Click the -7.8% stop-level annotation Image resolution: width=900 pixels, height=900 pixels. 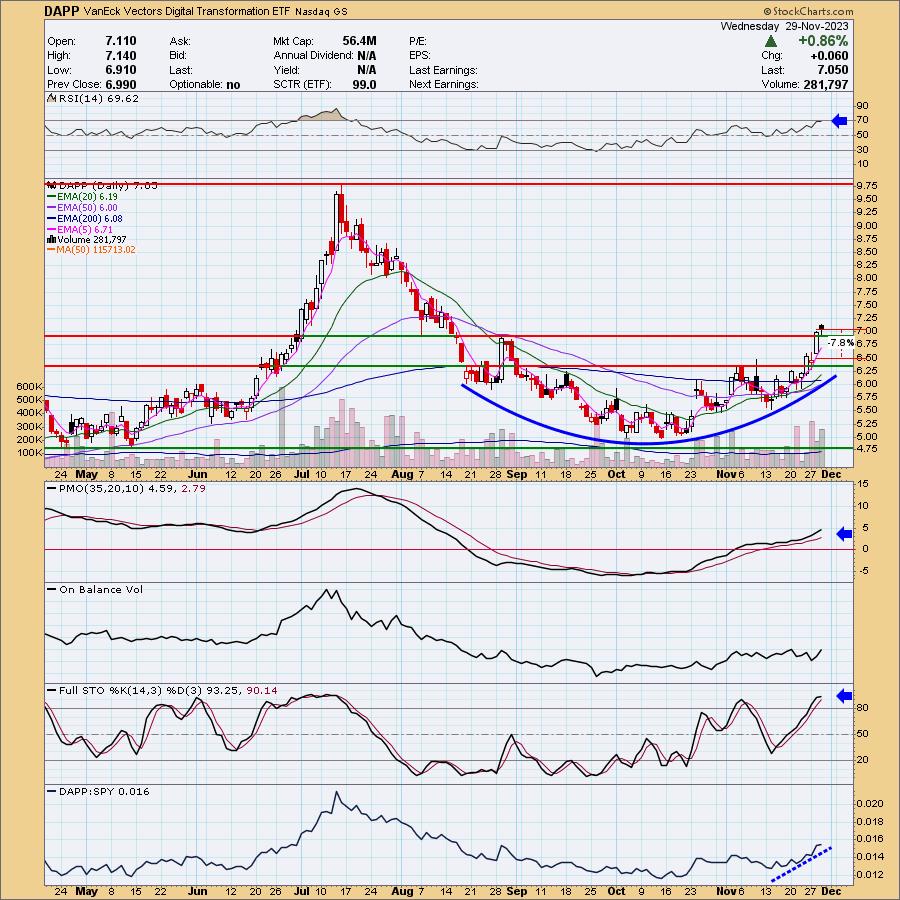click(x=840, y=343)
